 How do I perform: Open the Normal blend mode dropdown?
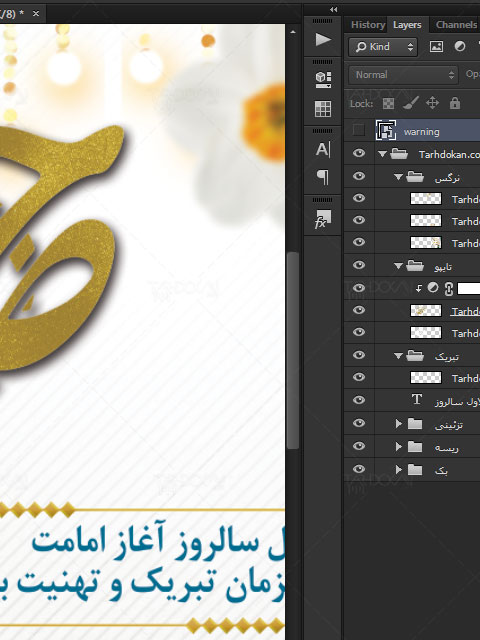(x=403, y=75)
